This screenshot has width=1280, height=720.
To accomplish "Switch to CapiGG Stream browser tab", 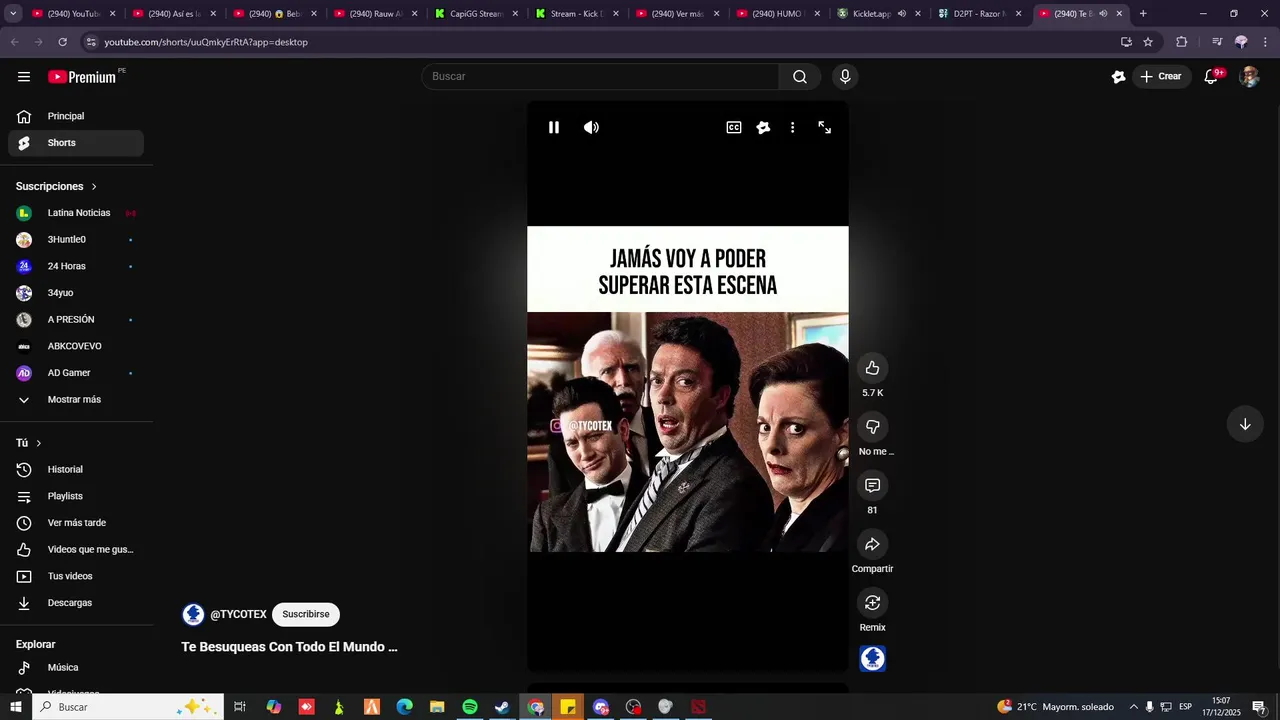I will click(476, 14).
